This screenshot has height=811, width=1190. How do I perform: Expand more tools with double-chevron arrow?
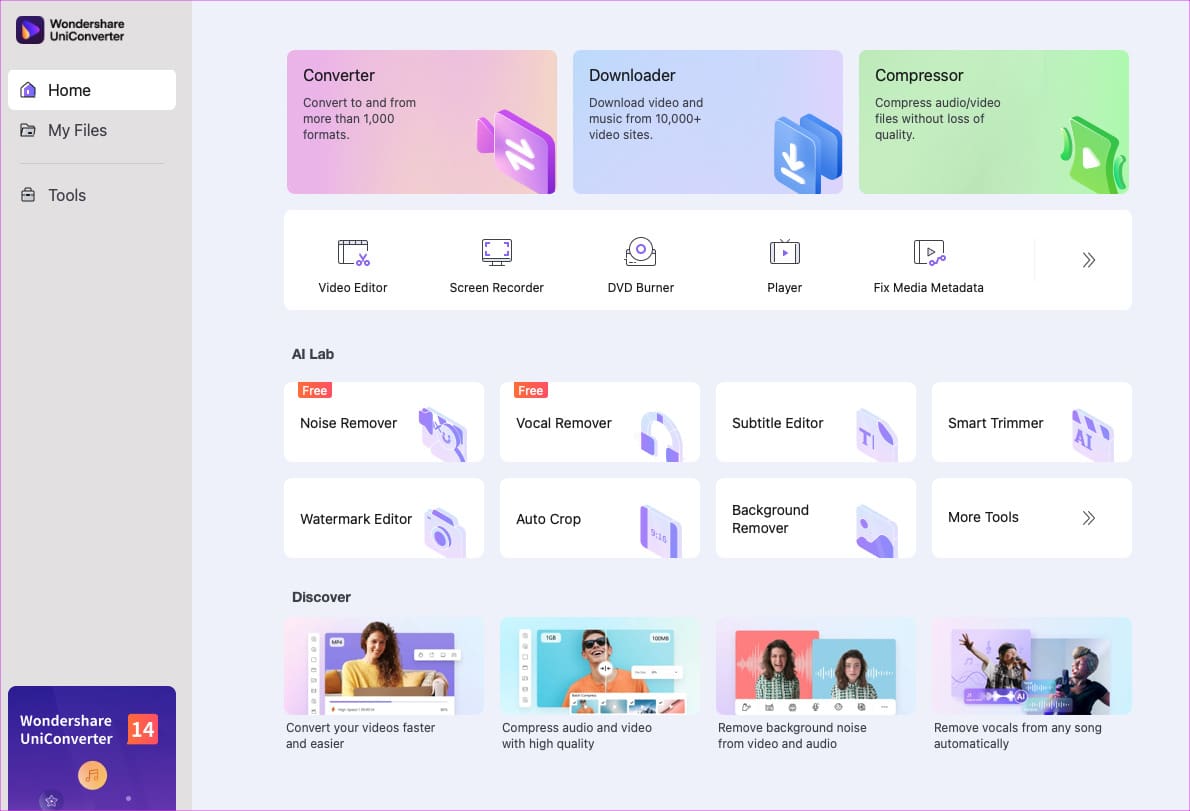click(1088, 260)
